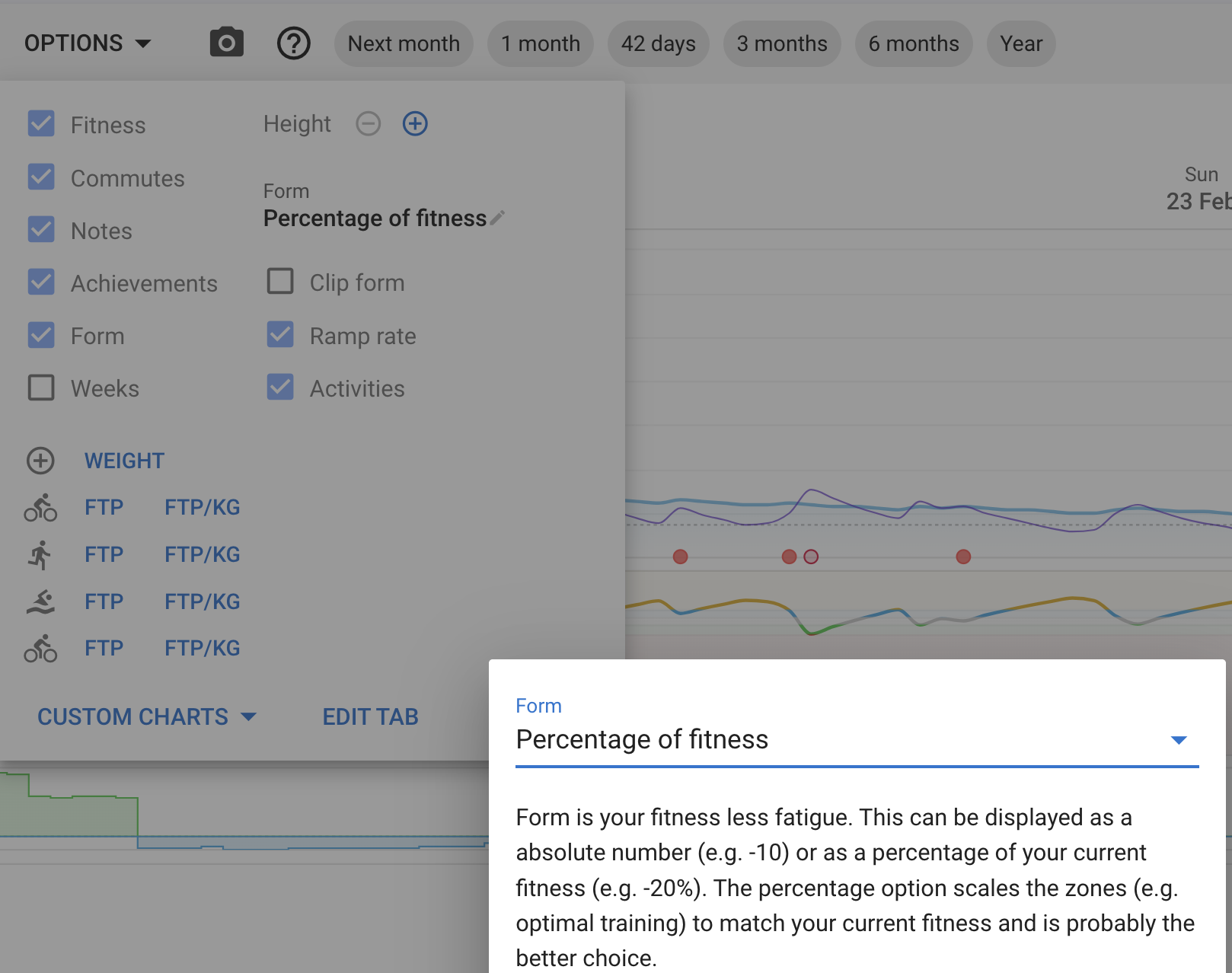Increase chart height with plus icon
Screen dimensions: 1232x973
tap(415, 123)
